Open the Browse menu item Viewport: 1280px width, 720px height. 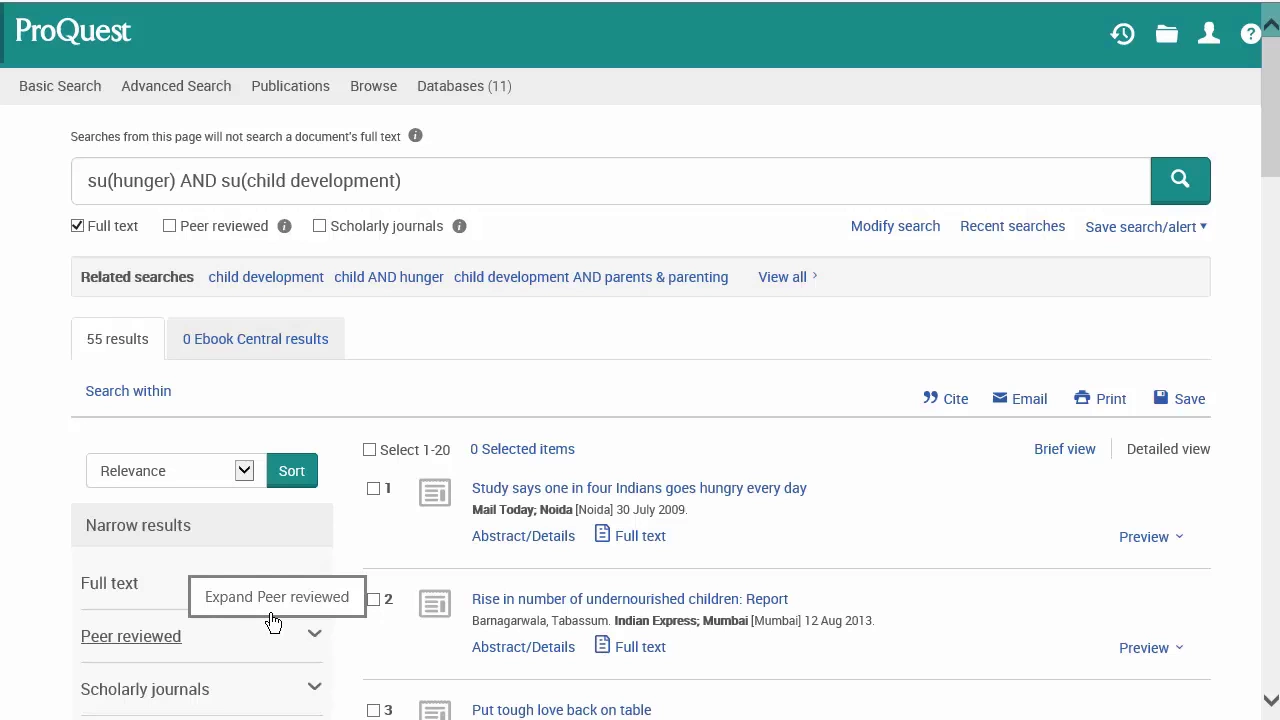point(373,86)
